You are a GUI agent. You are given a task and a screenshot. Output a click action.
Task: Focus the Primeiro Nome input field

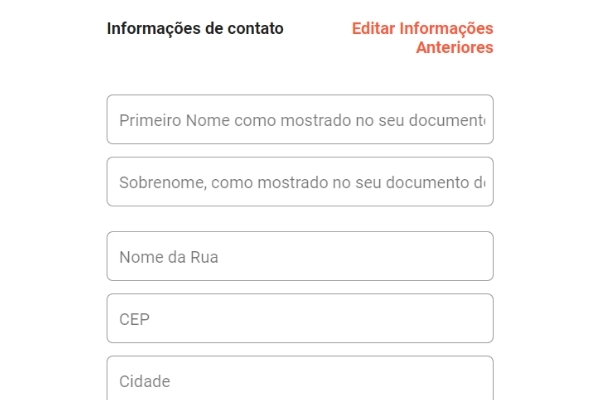[300, 120]
